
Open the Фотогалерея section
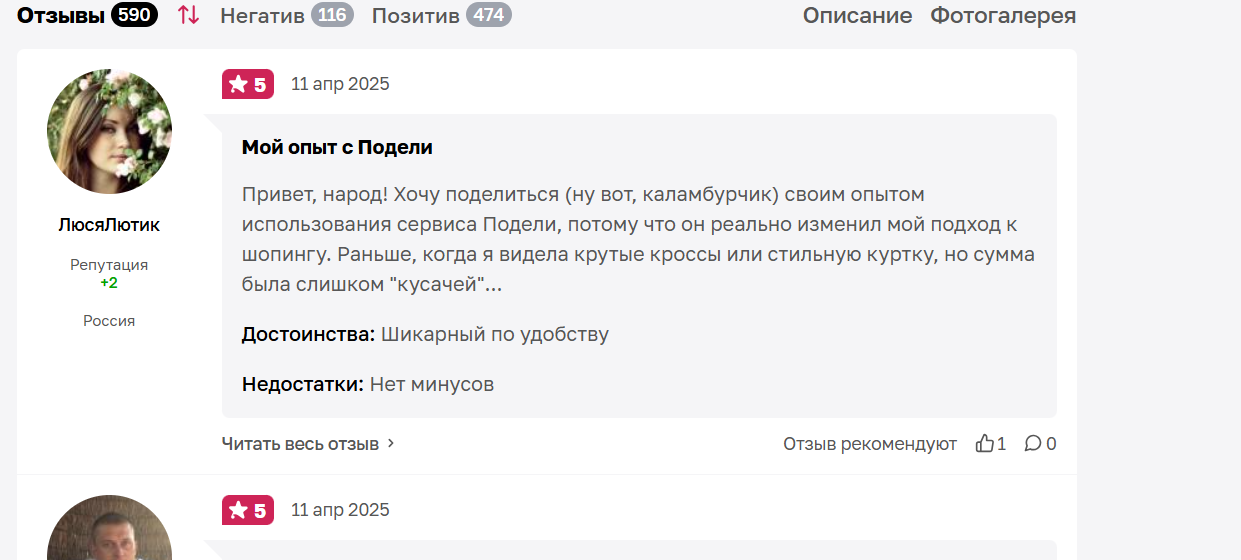click(x=1003, y=15)
